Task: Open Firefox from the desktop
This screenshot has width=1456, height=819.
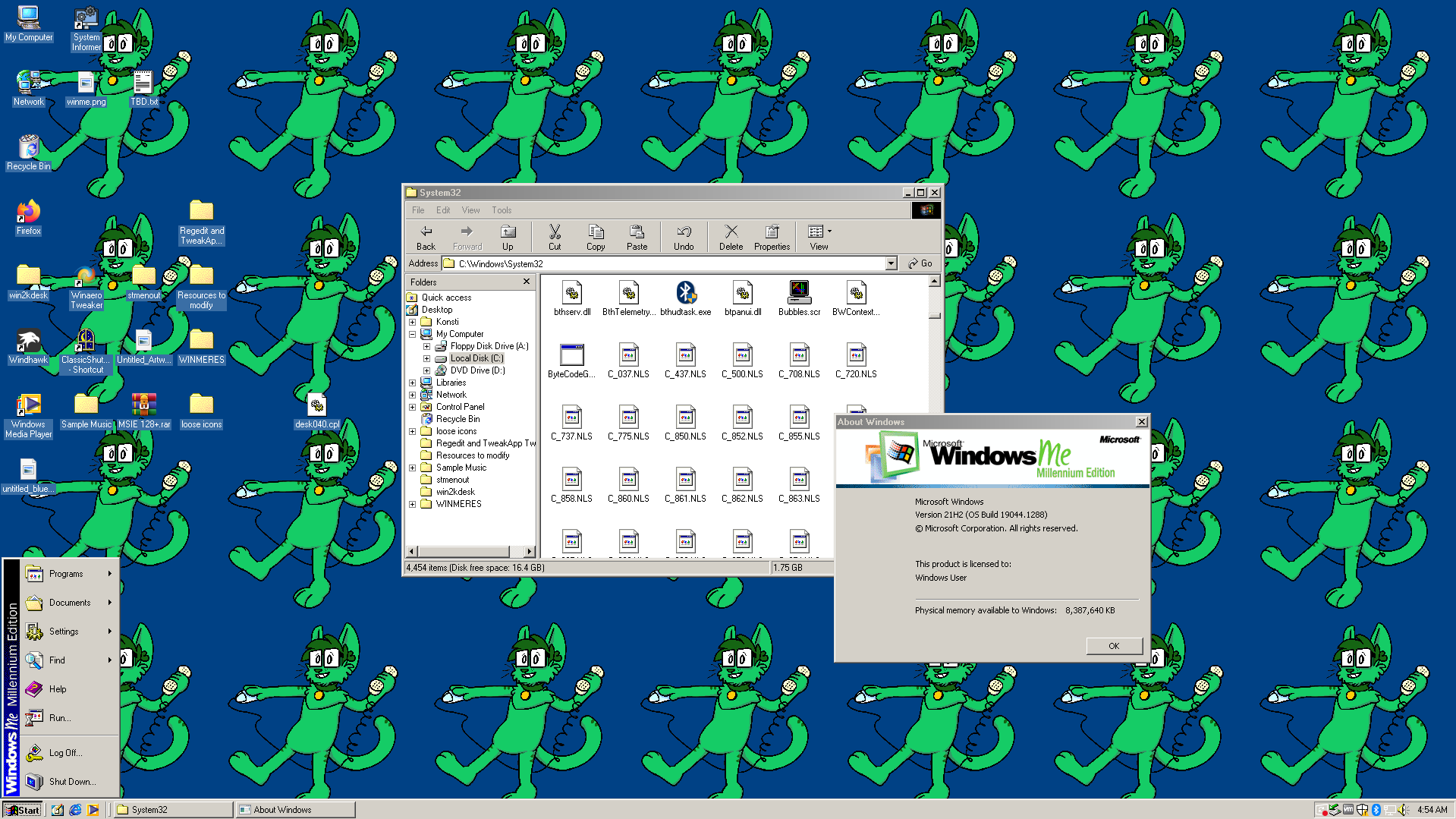Action: click(x=29, y=213)
